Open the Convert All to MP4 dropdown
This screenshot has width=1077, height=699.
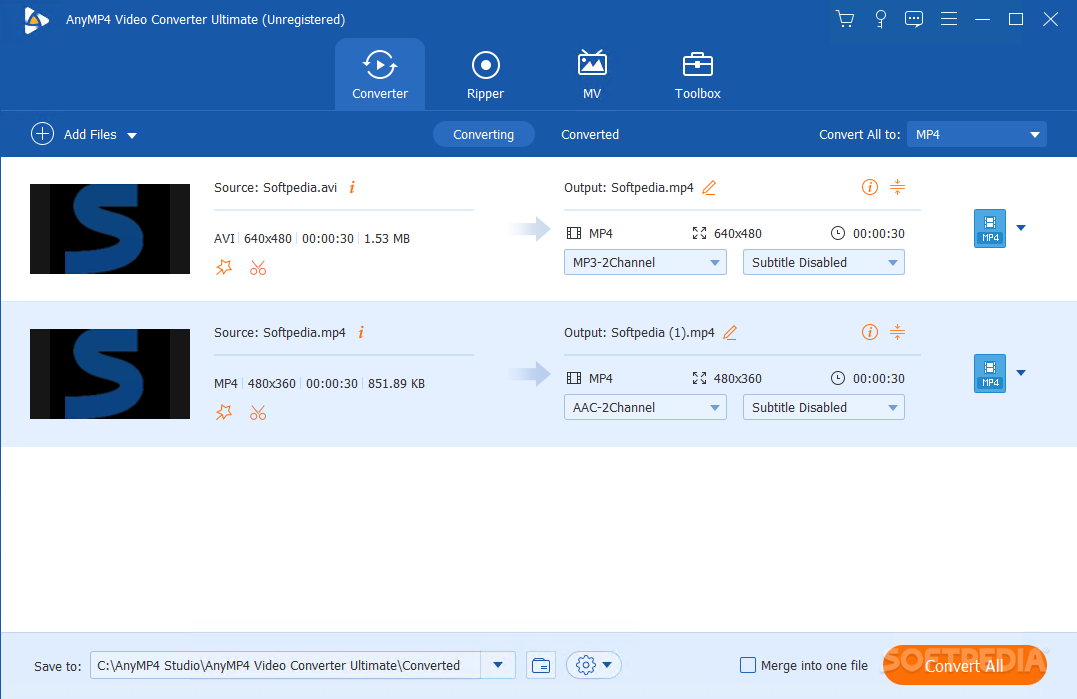(975, 134)
